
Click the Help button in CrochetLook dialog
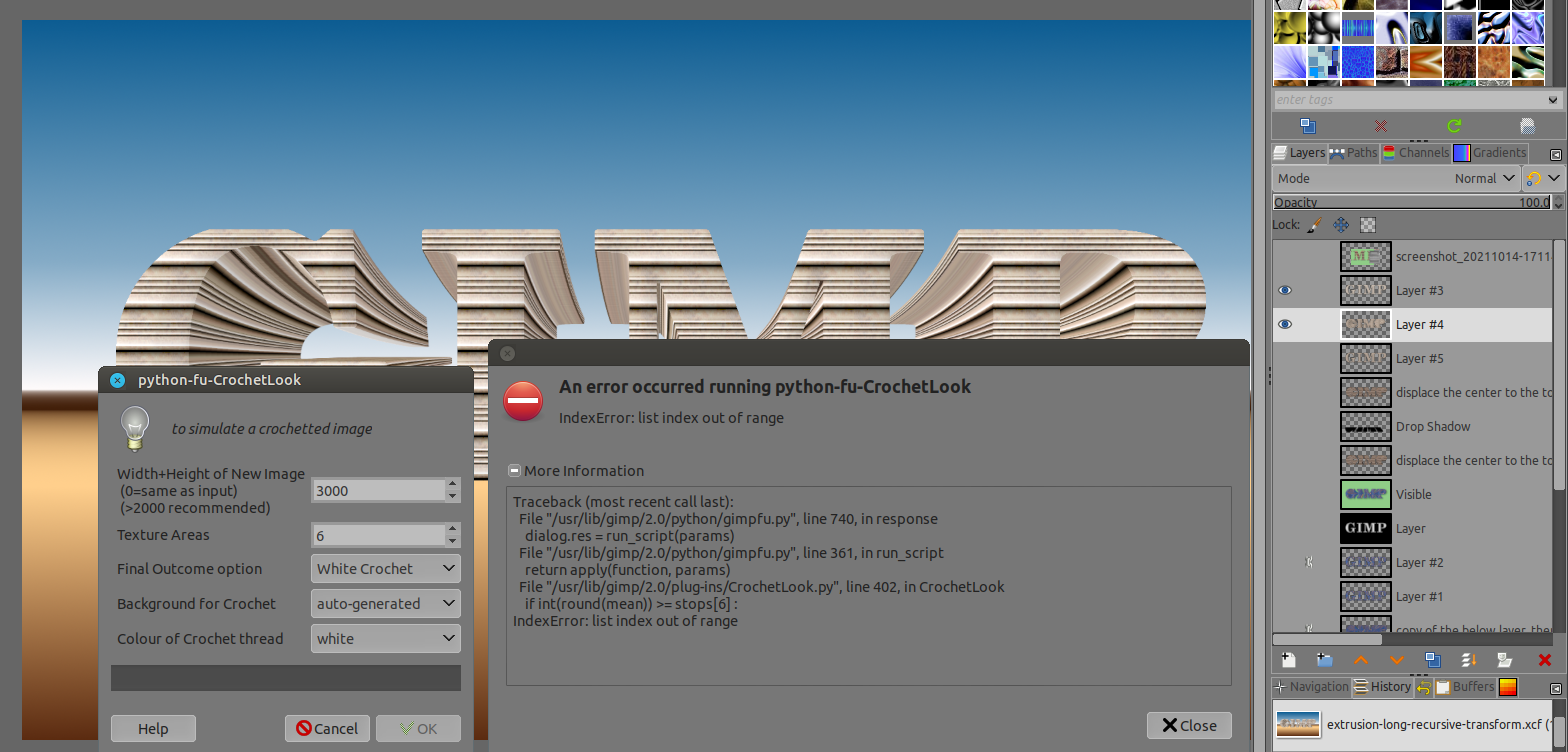point(153,729)
